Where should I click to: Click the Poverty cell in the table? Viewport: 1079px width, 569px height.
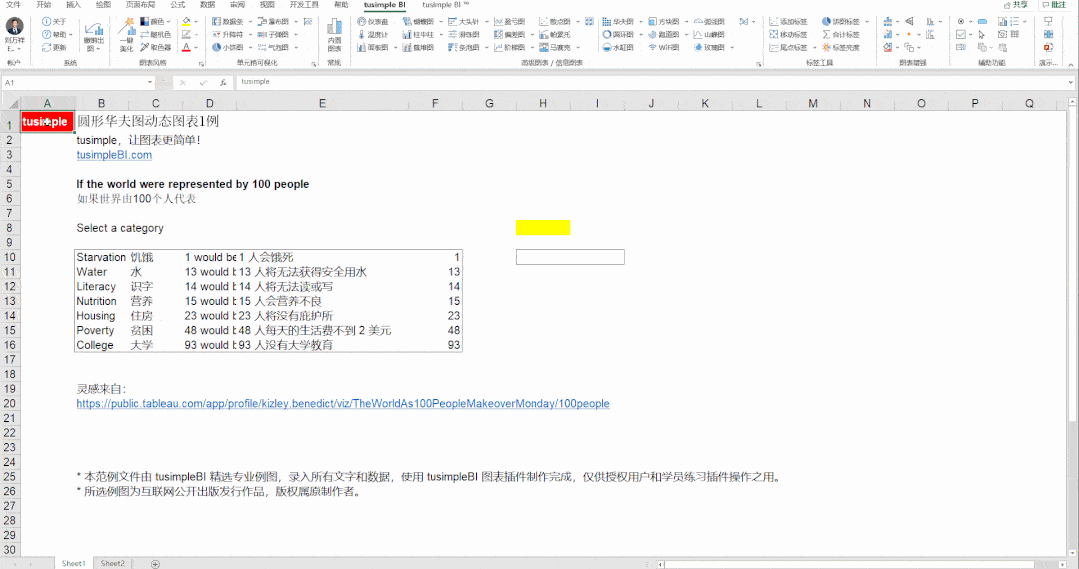click(x=101, y=330)
